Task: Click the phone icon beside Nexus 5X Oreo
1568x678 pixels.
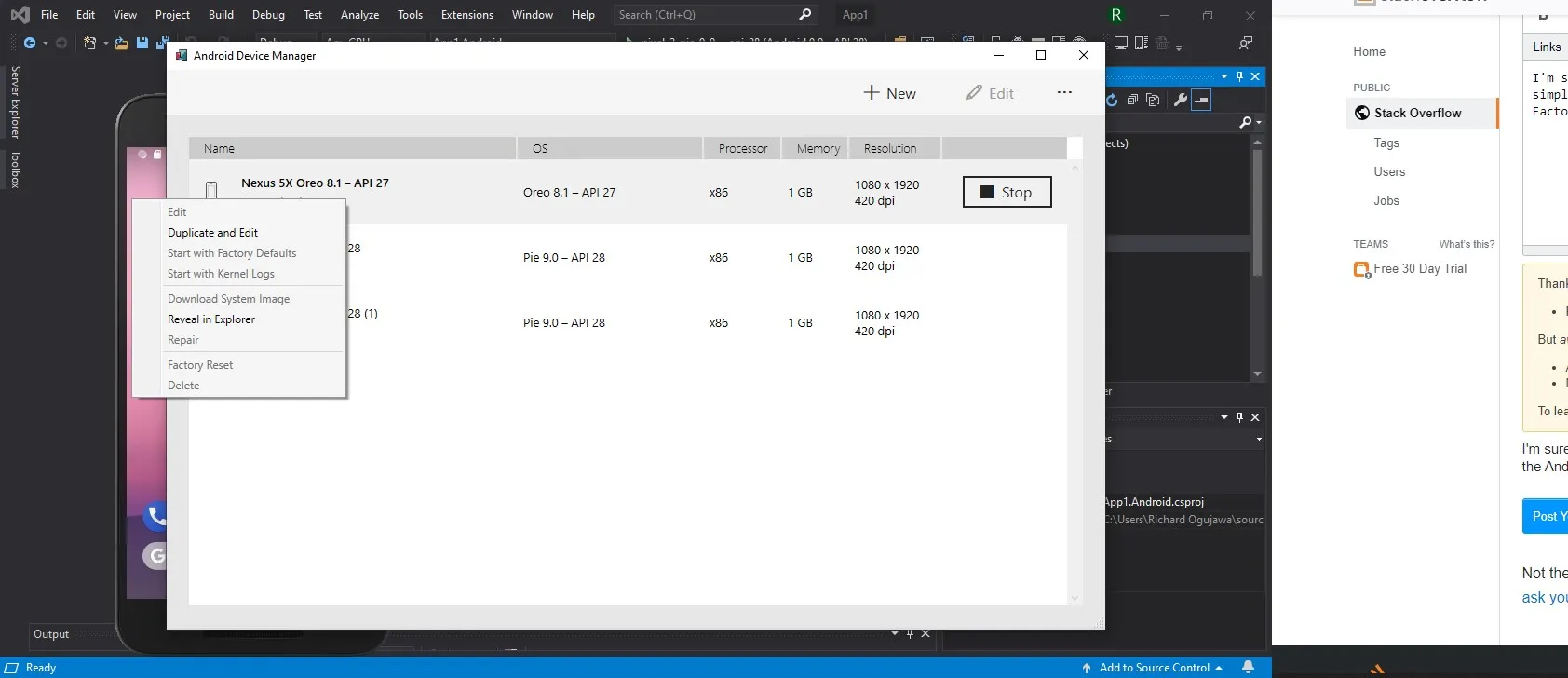Action: pos(211,190)
